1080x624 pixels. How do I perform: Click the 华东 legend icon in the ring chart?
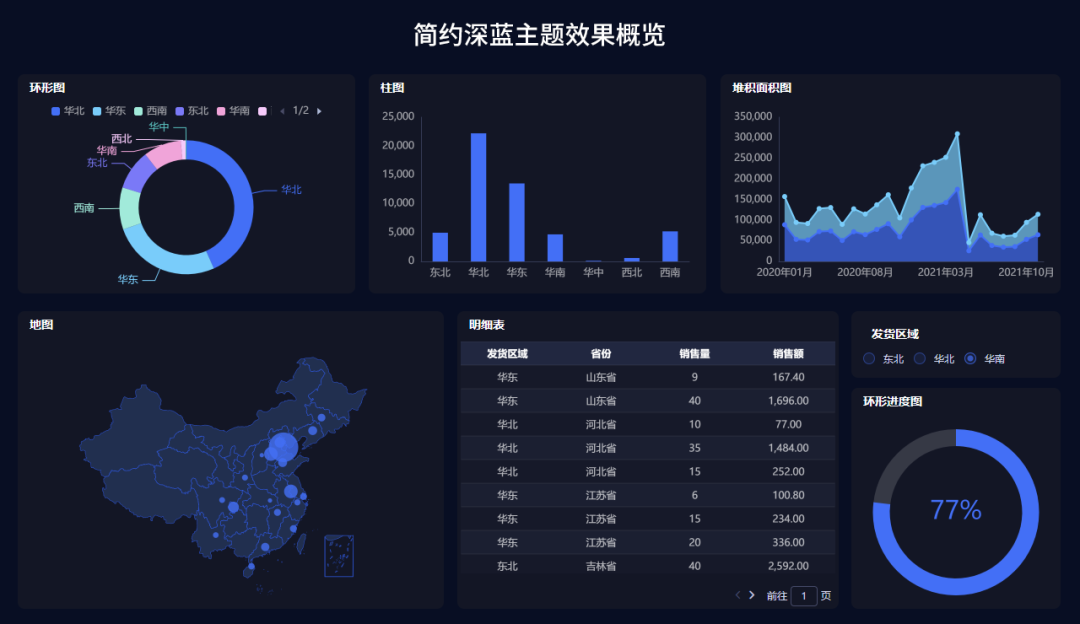pyautogui.click(x=97, y=110)
